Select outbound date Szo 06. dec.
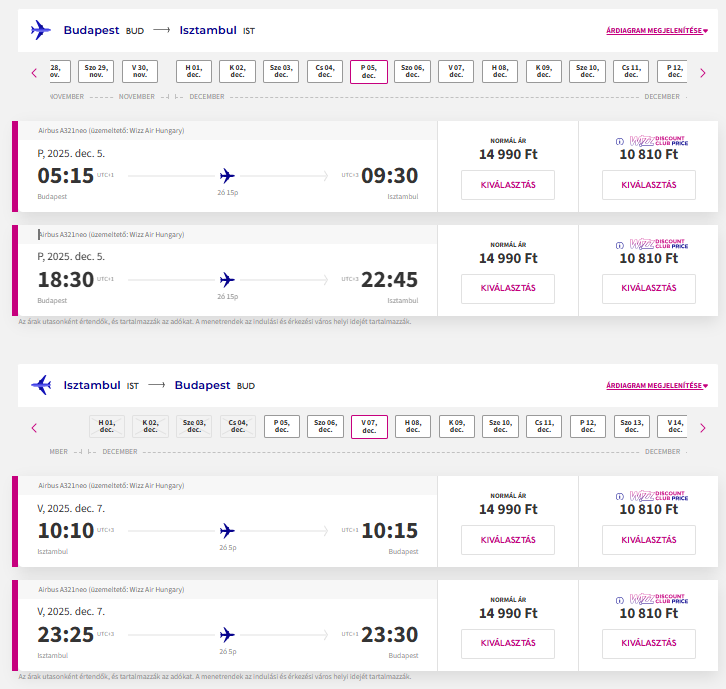Viewport: 726px width, 689px height. pyautogui.click(x=413, y=72)
